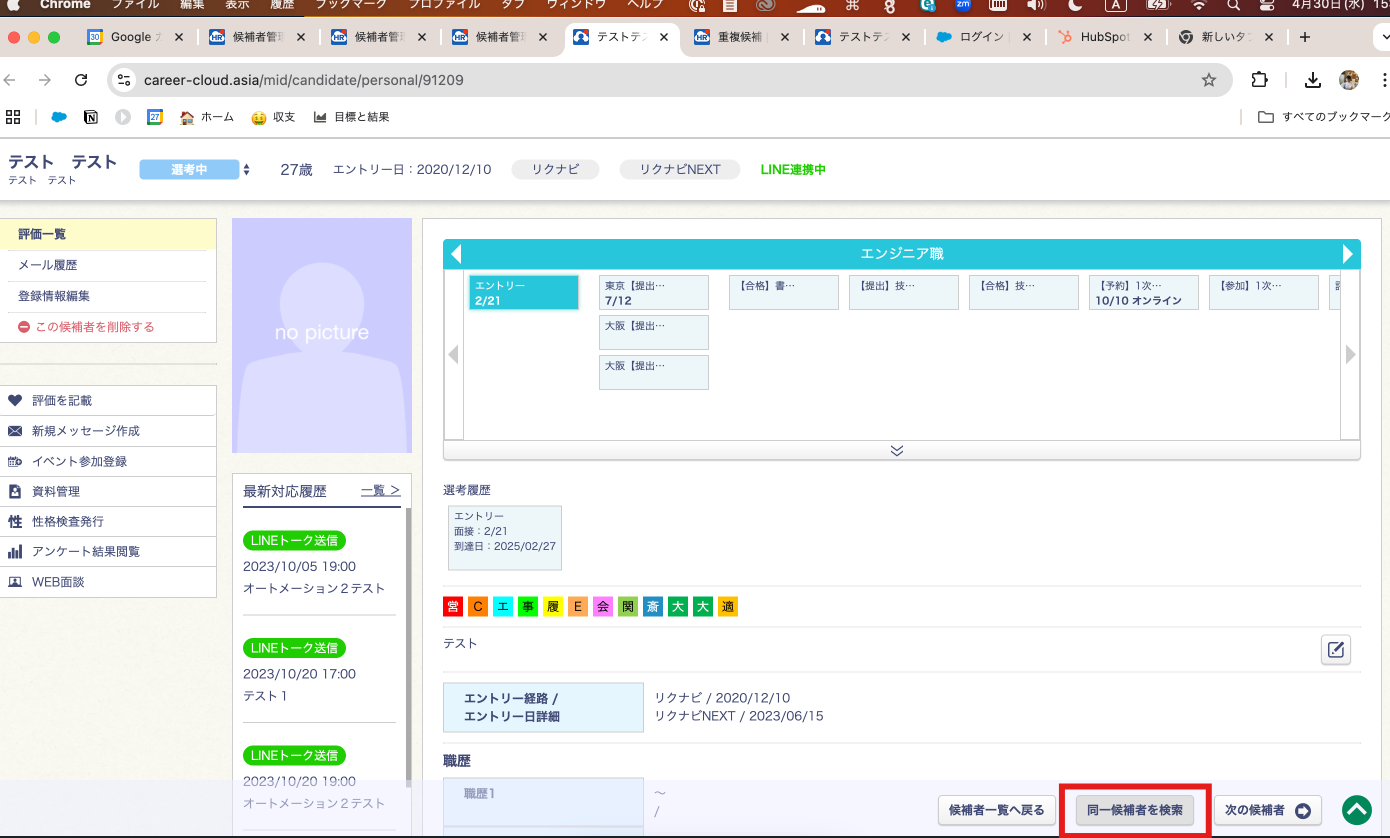Click the orange C tag swatch

tap(478, 606)
